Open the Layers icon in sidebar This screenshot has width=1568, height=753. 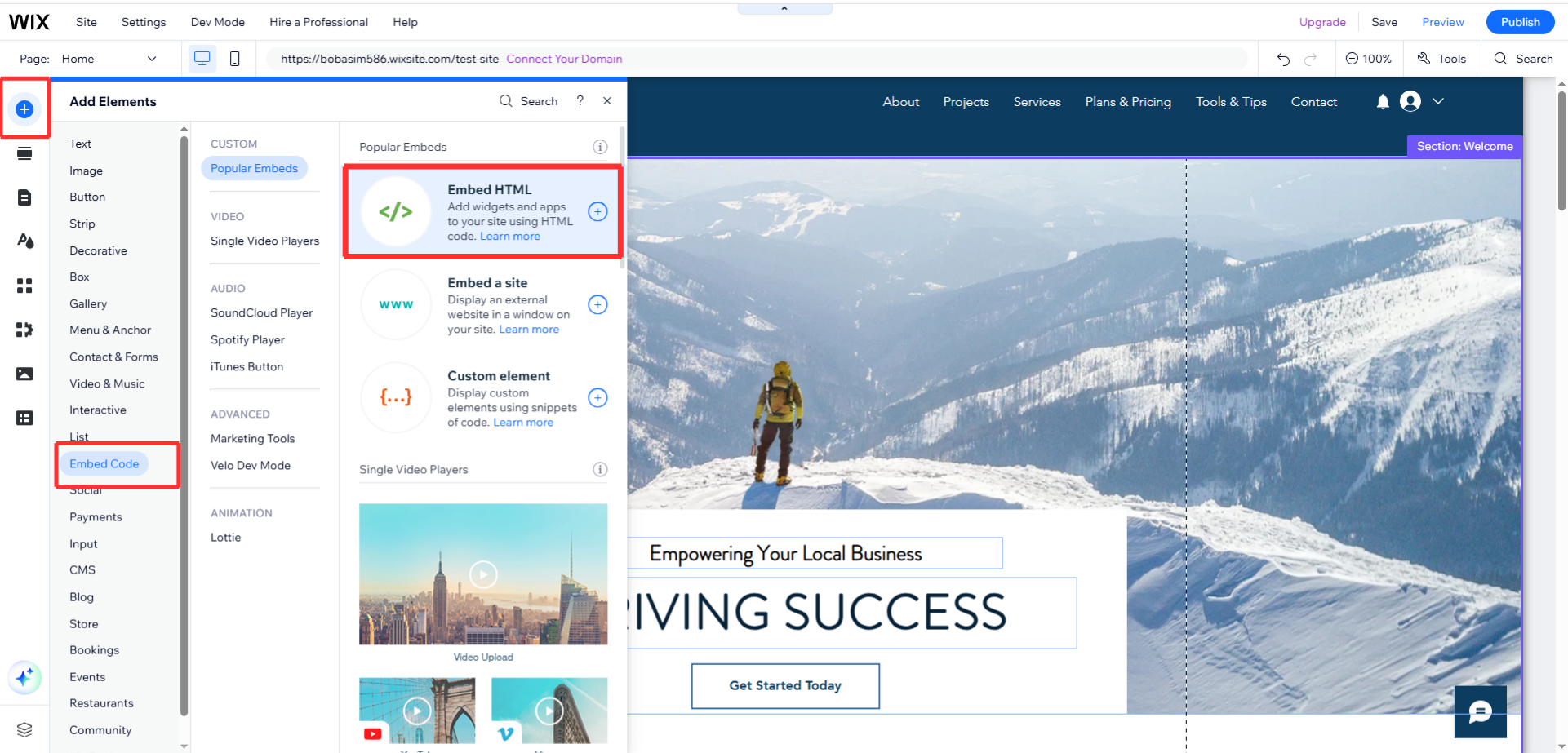click(x=24, y=729)
